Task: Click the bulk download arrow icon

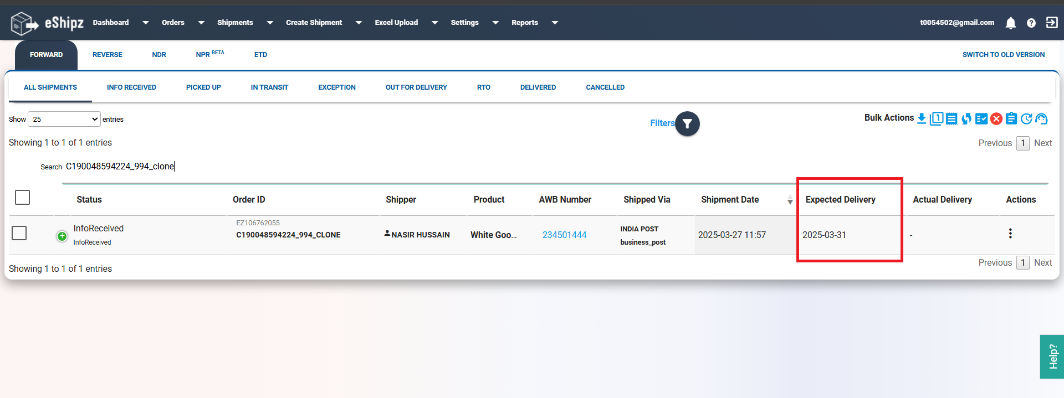Action: [921, 119]
